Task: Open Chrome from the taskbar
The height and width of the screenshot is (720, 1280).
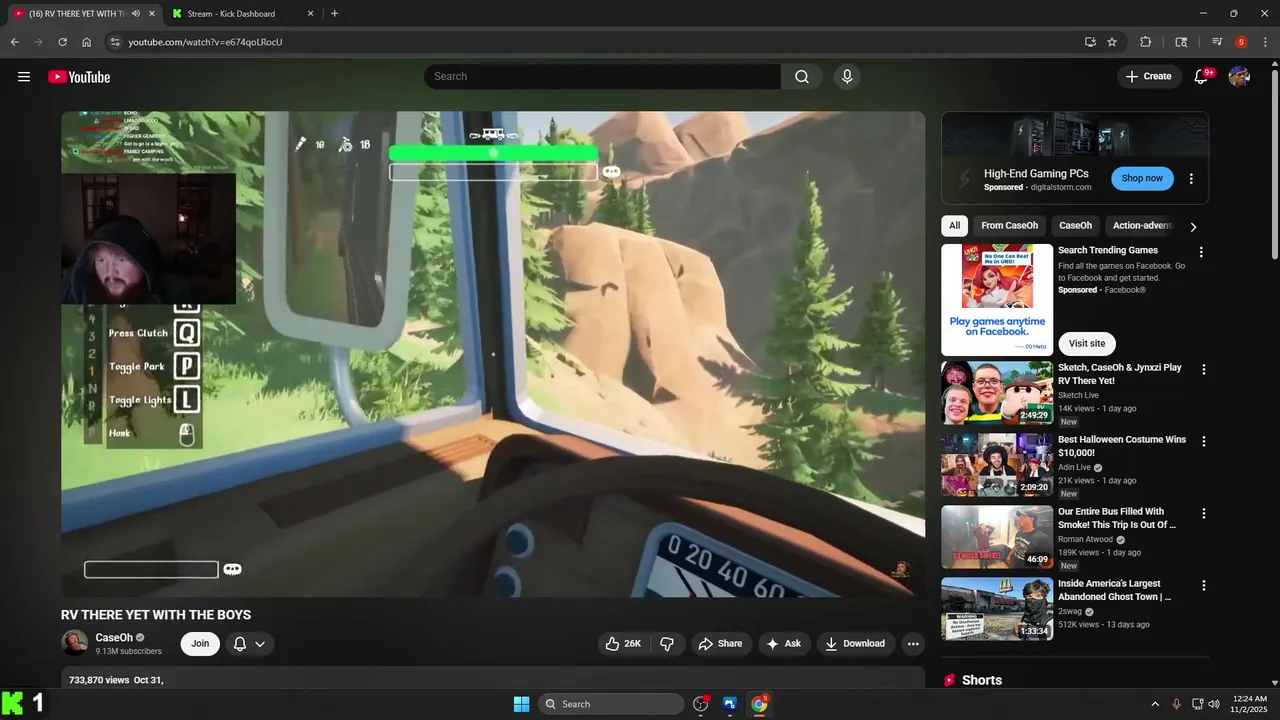Action: pyautogui.click(x=759, y=704)
